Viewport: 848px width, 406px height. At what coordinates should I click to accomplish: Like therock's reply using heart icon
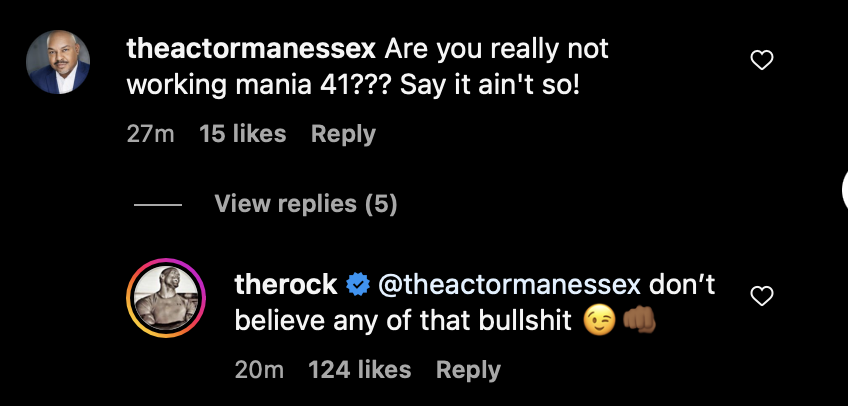point(762,296)
